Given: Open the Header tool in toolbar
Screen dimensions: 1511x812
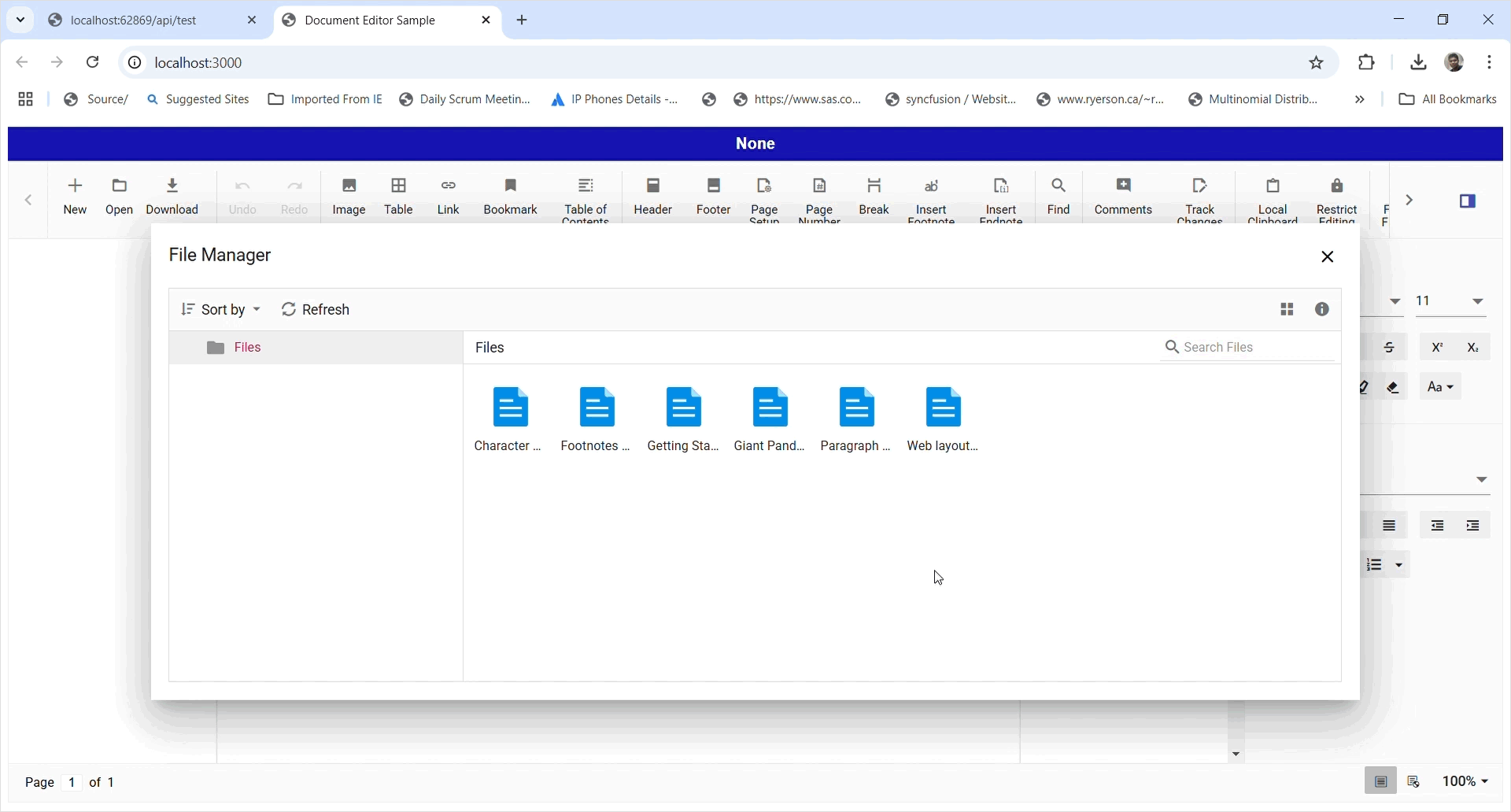Looking at the screenshot, I should (652, 195).
